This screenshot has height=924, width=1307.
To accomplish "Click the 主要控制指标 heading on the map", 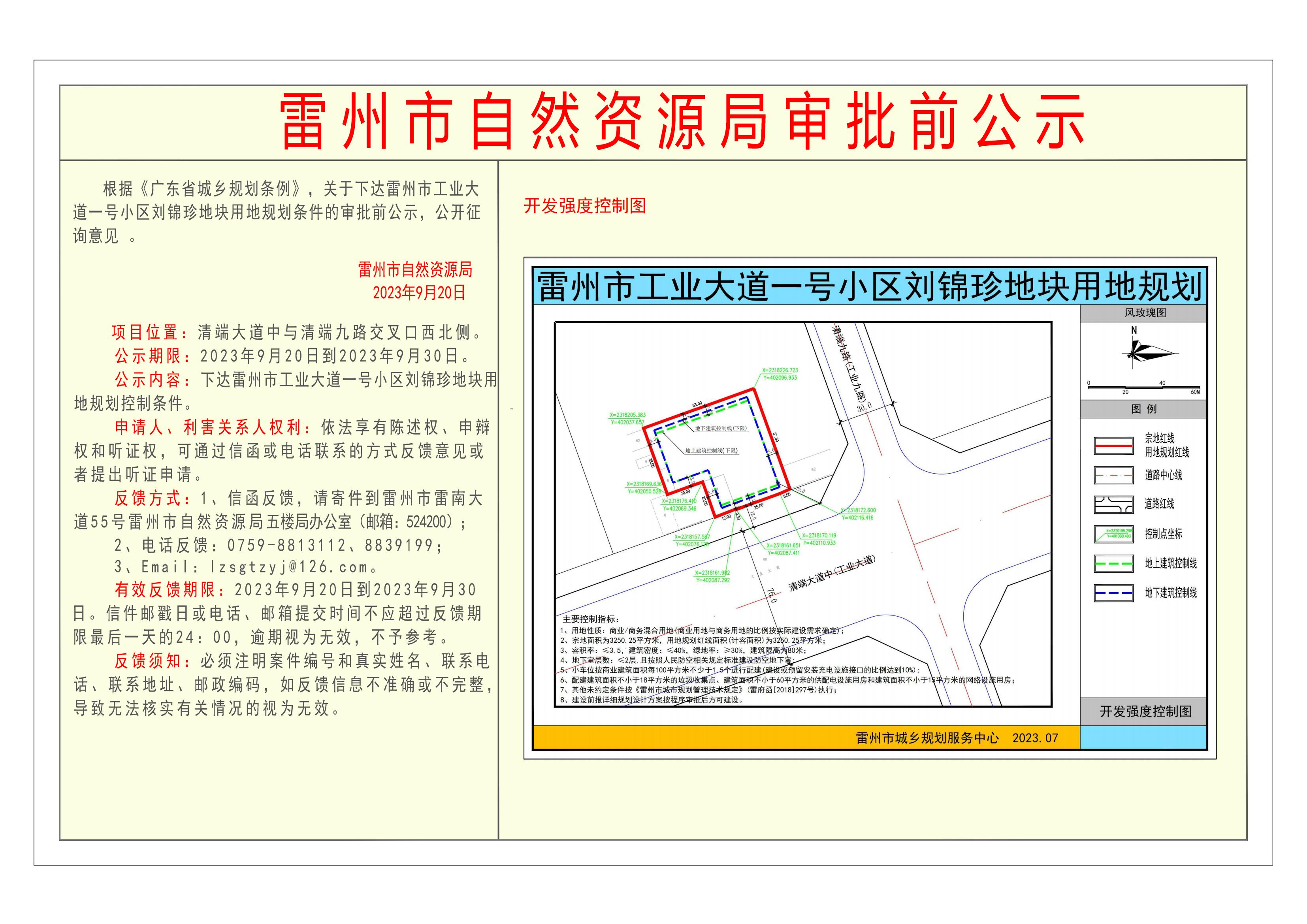I will [591, 619].
